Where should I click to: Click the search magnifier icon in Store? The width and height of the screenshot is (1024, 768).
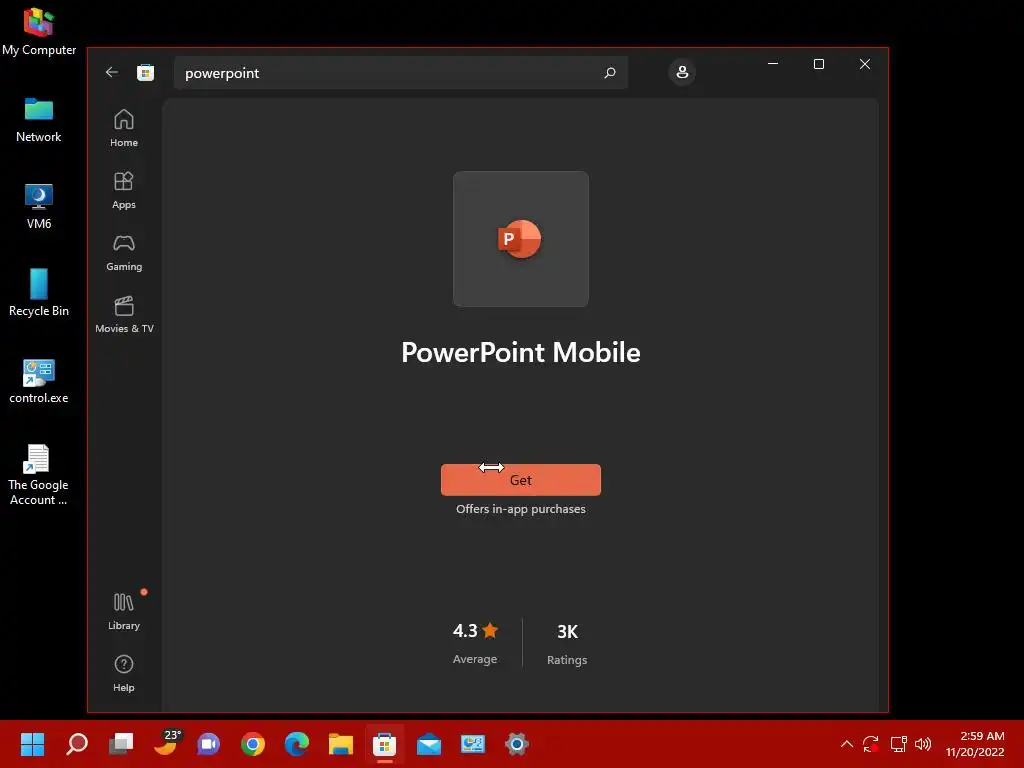pyautogui.click(x=609, y=72)
